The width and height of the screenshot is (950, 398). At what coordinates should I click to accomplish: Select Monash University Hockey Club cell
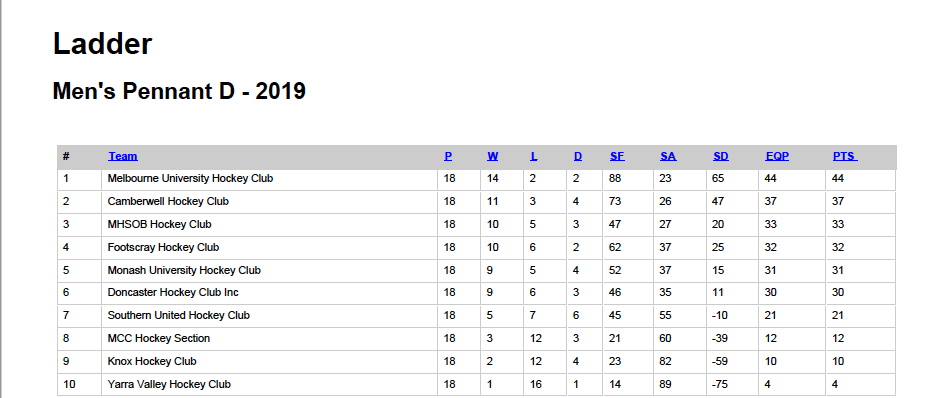click(269, 270)
